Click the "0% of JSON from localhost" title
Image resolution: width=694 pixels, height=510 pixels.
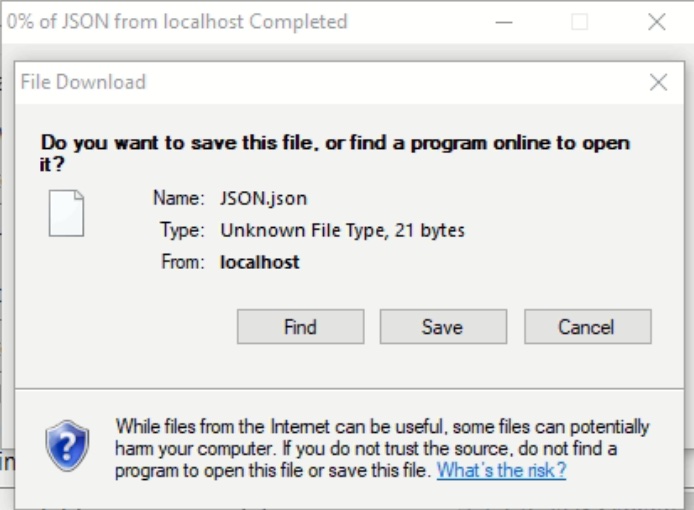177,22
